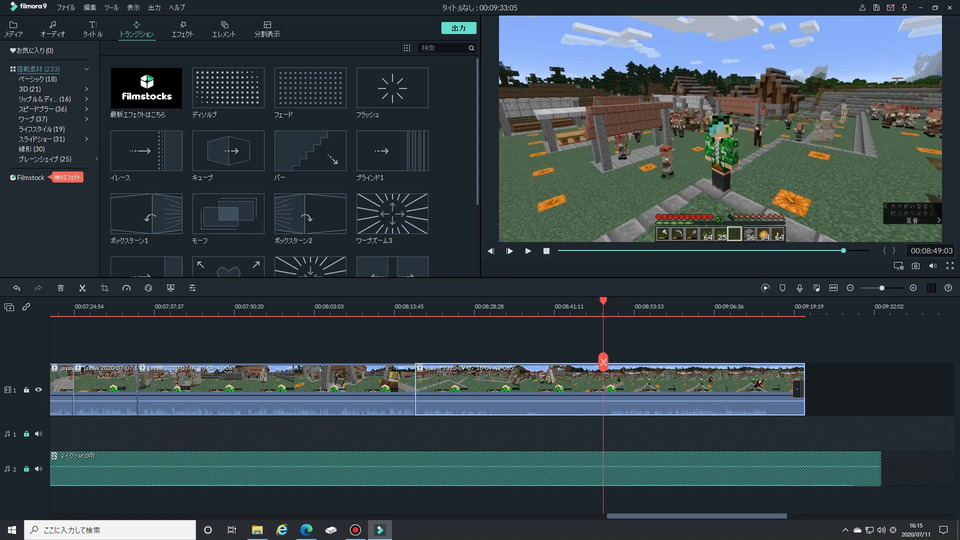Screen dimensions: 960x540
Task: Click the green screen icon in the timeline toolbar
Action: [170, 288]
